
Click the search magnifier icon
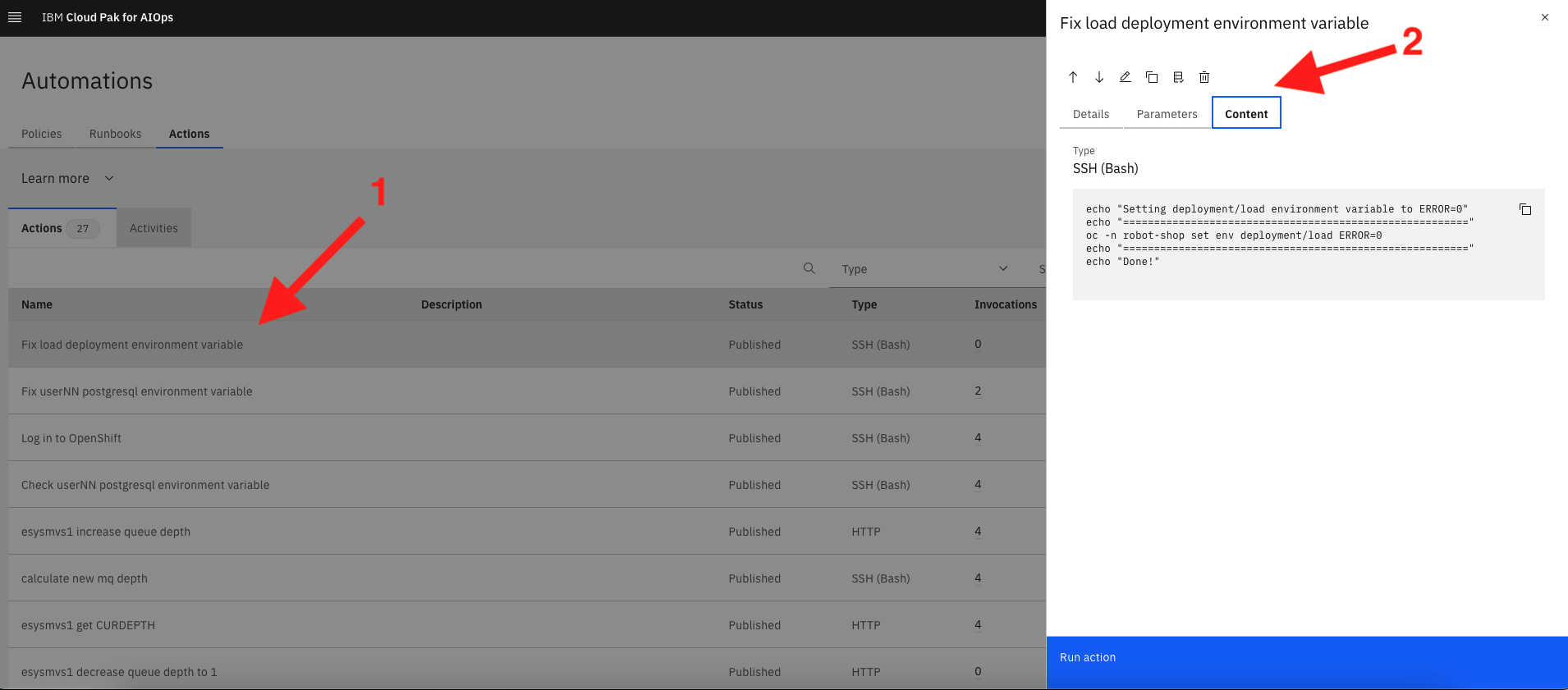pyautogui.click(x=809, y=268)
